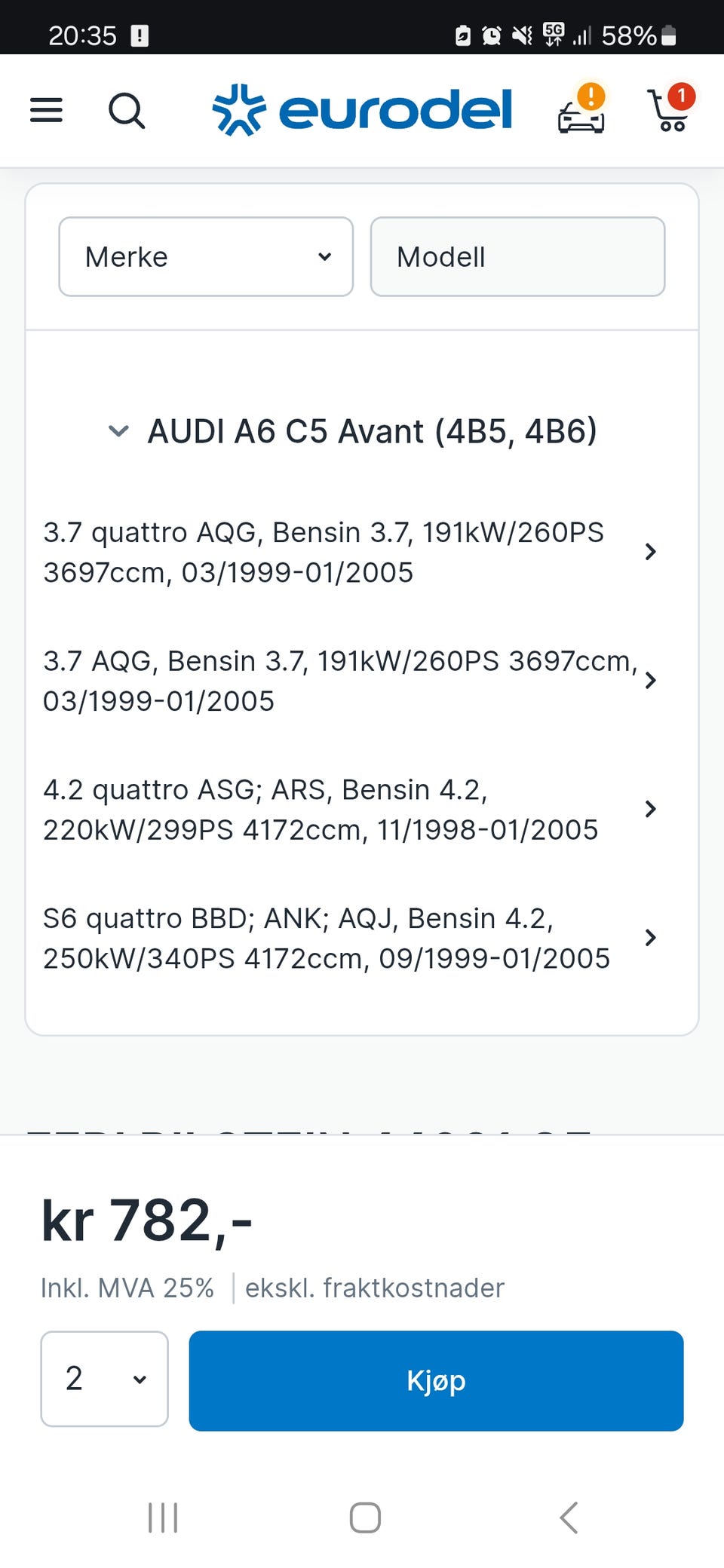Viewport: 724px width, 1568px height.
Task: Open the shopping cart
Action: pyautogui.click(x=670, y=110)
